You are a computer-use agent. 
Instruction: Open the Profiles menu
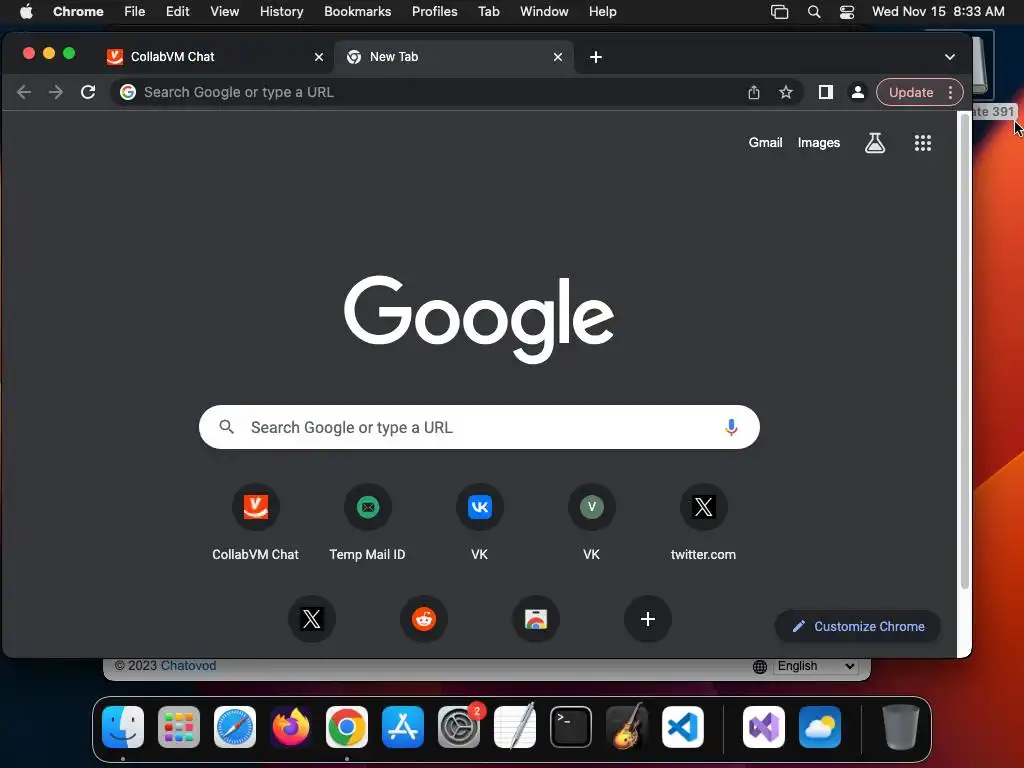(434, 12)
